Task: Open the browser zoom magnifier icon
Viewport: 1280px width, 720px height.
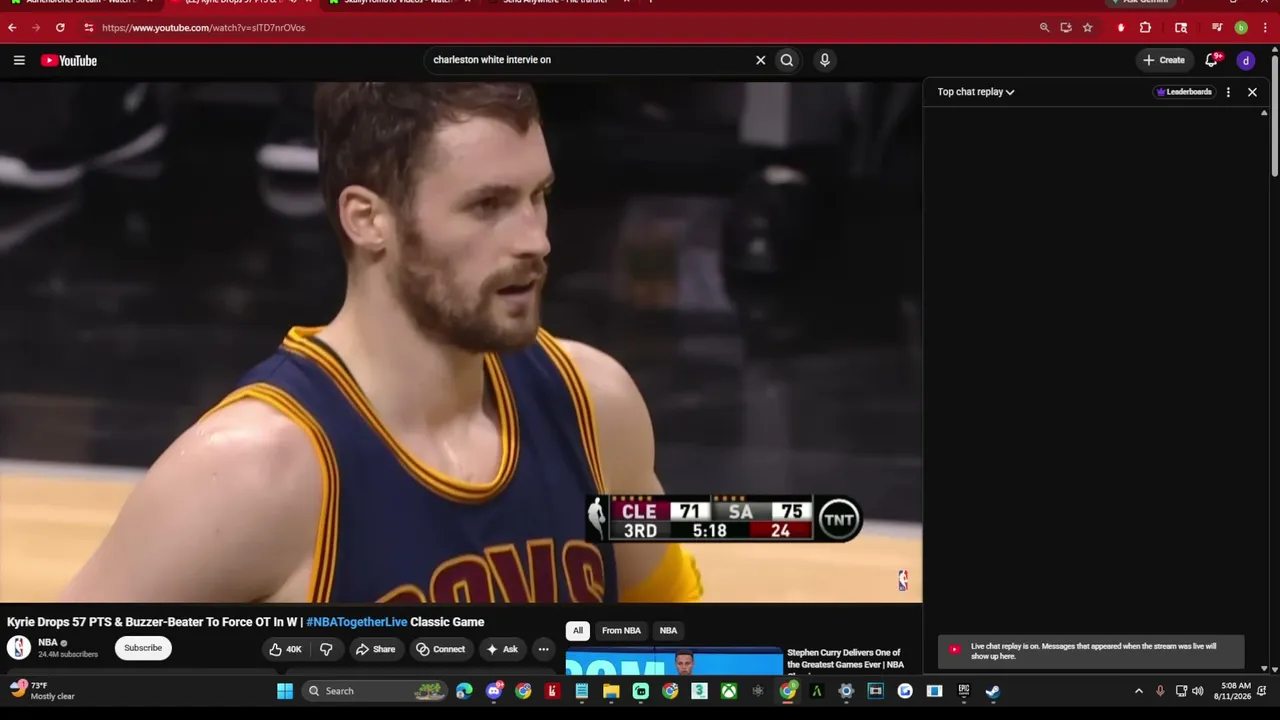Action: click(1044, 28)
